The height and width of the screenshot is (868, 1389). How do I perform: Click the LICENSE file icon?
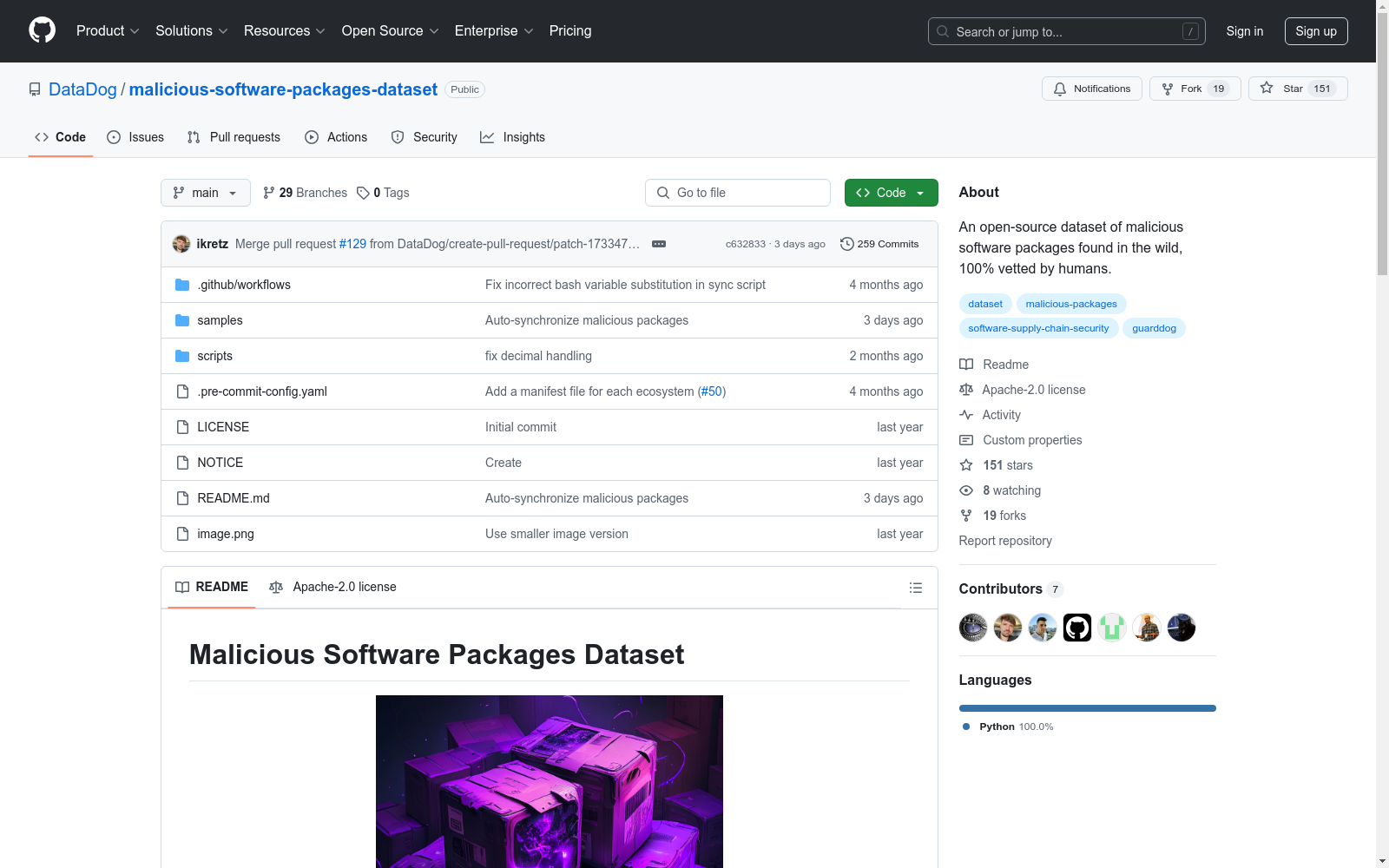pos(182,427)
